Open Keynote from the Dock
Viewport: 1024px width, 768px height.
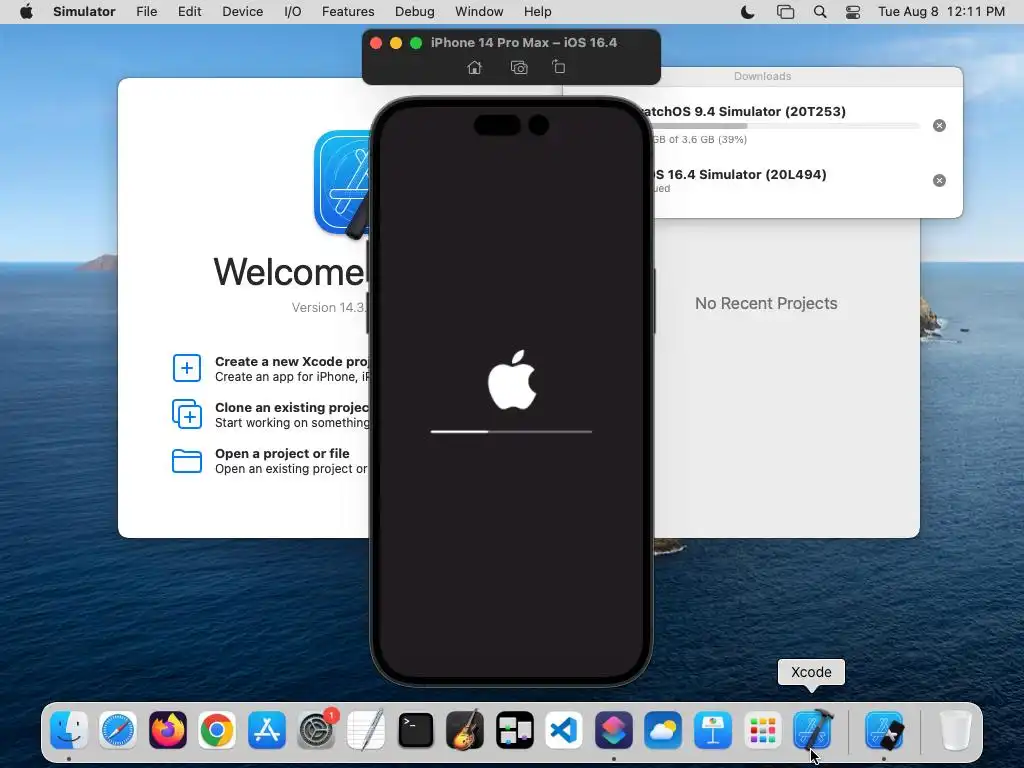pos(713,730)
